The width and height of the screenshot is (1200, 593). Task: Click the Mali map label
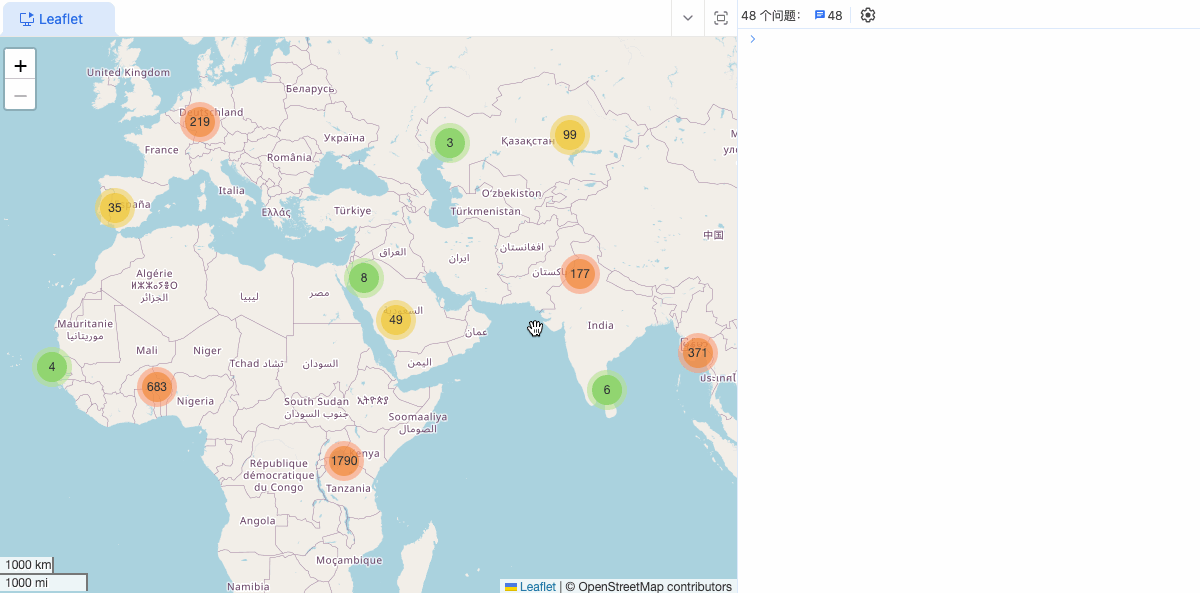pos(147,350)
